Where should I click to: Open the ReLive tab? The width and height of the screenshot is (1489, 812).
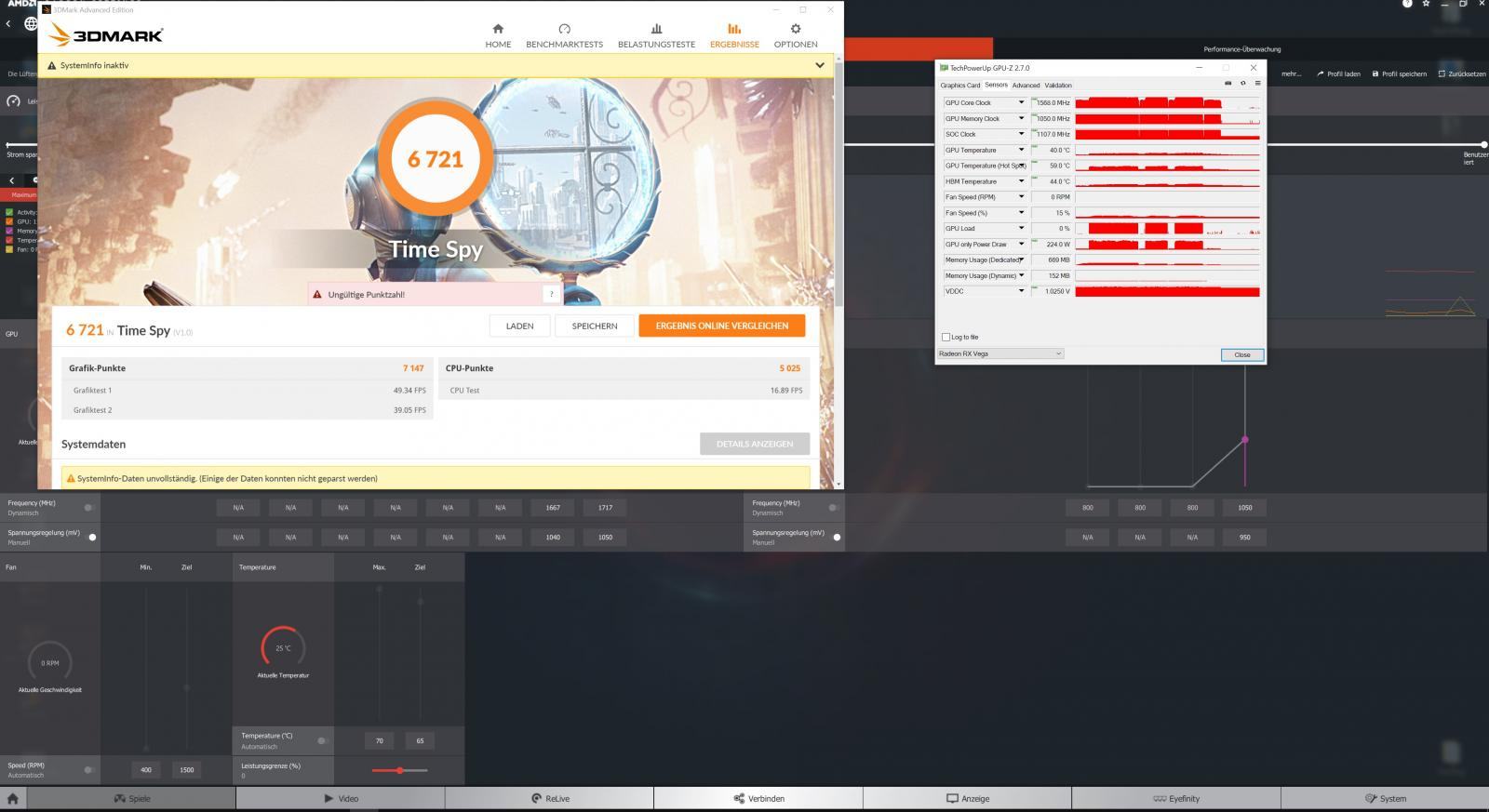[550, 798]
